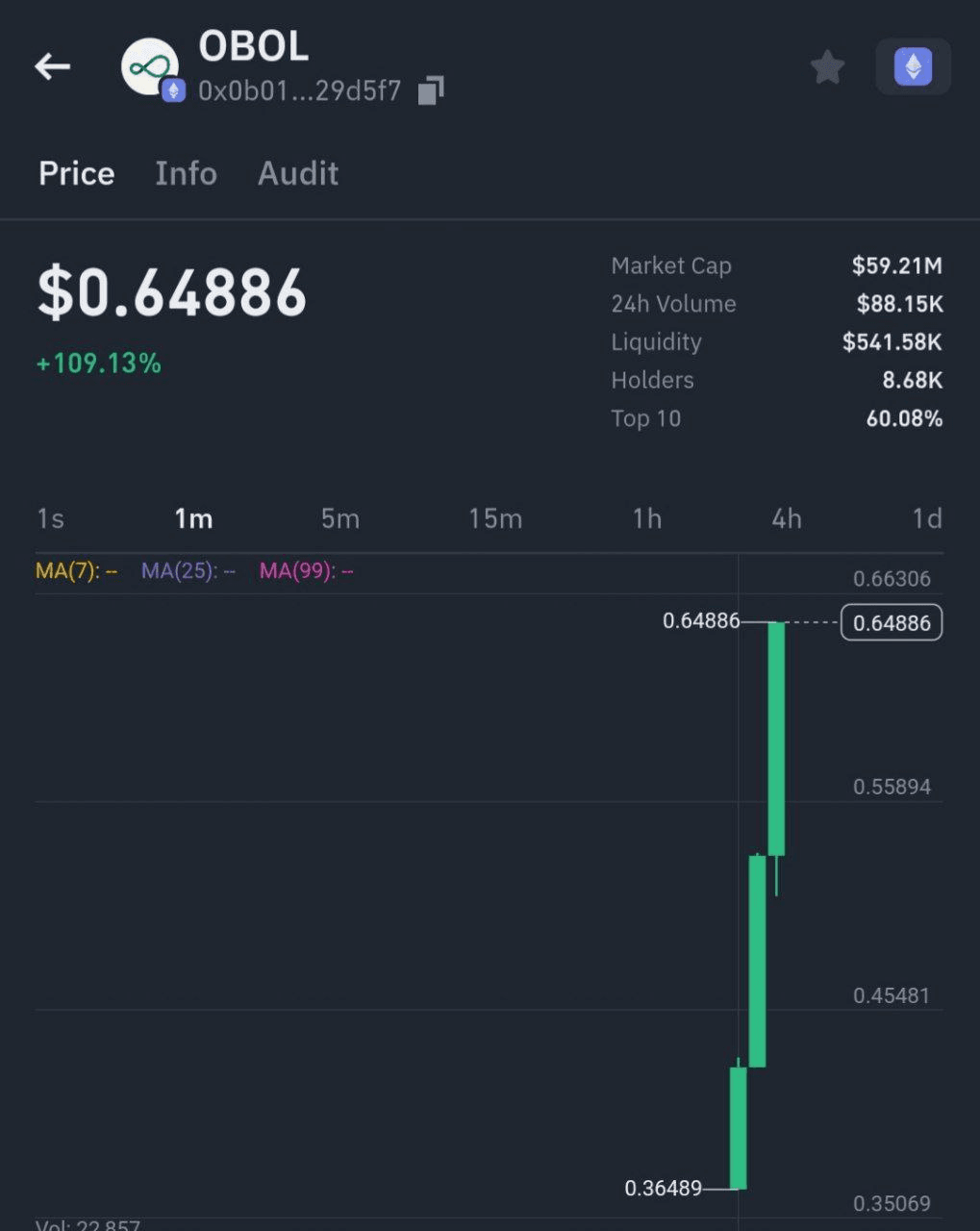Click the MA(99) indicator label
Screen dimensions: 980x1231
[307, 571]
